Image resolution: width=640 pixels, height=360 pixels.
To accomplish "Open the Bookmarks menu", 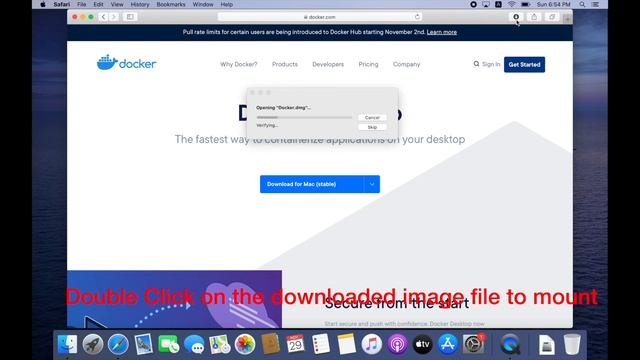I will 171,4.
